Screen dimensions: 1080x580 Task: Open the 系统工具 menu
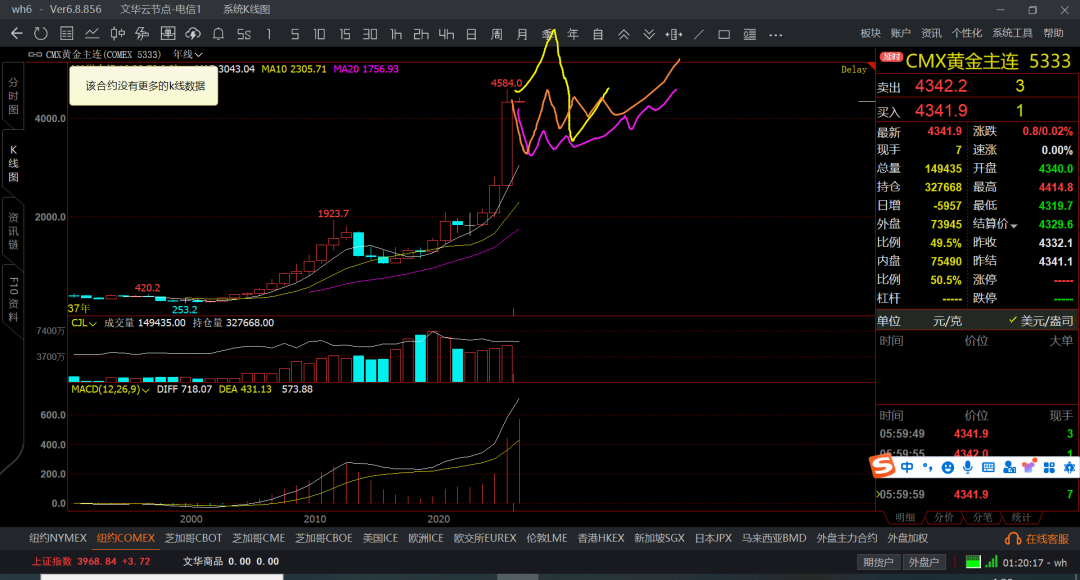click(1012, 33)
